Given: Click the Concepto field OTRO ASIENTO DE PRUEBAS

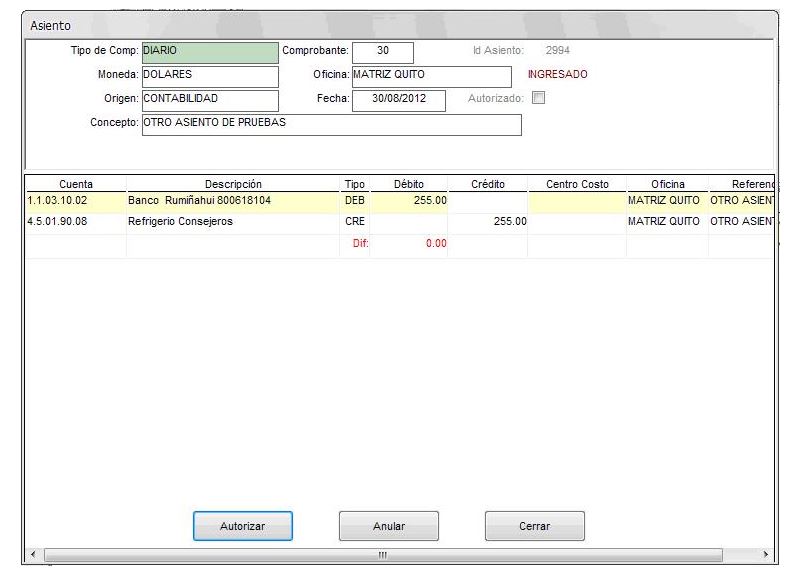Looking at the screenshot, I should (x=332, y=125).
